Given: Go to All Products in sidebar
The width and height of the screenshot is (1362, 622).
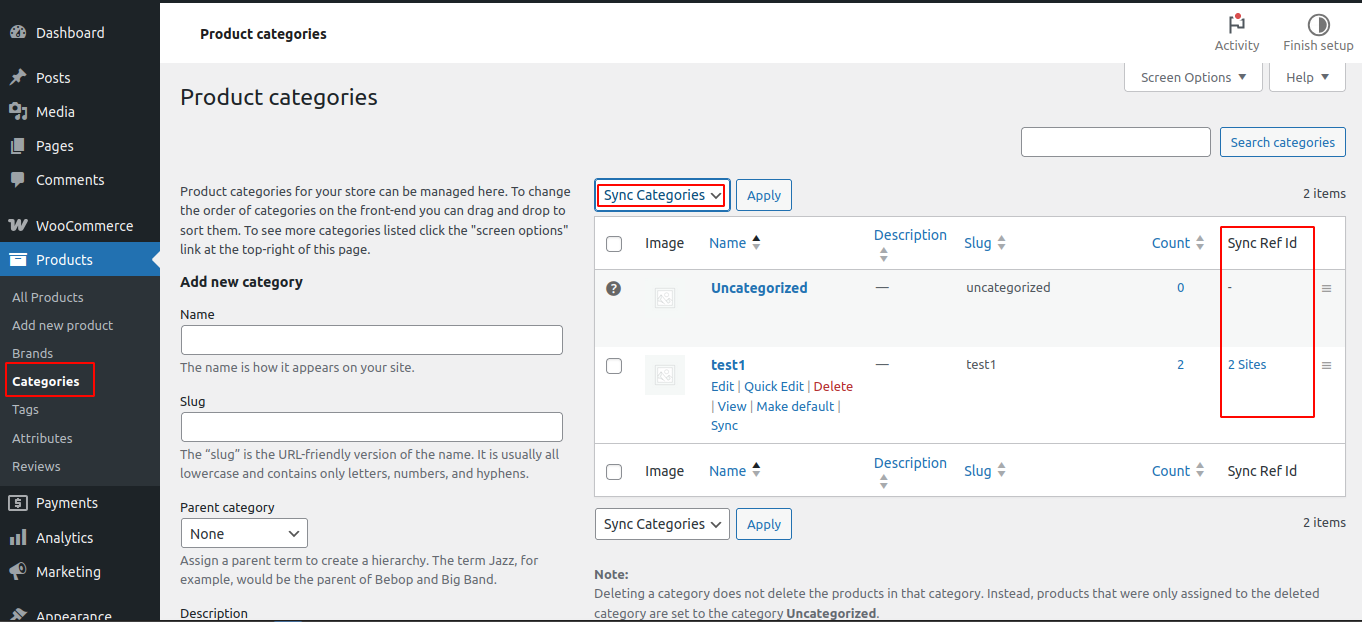Looking at the screenshot, I should tap(48, 297).
